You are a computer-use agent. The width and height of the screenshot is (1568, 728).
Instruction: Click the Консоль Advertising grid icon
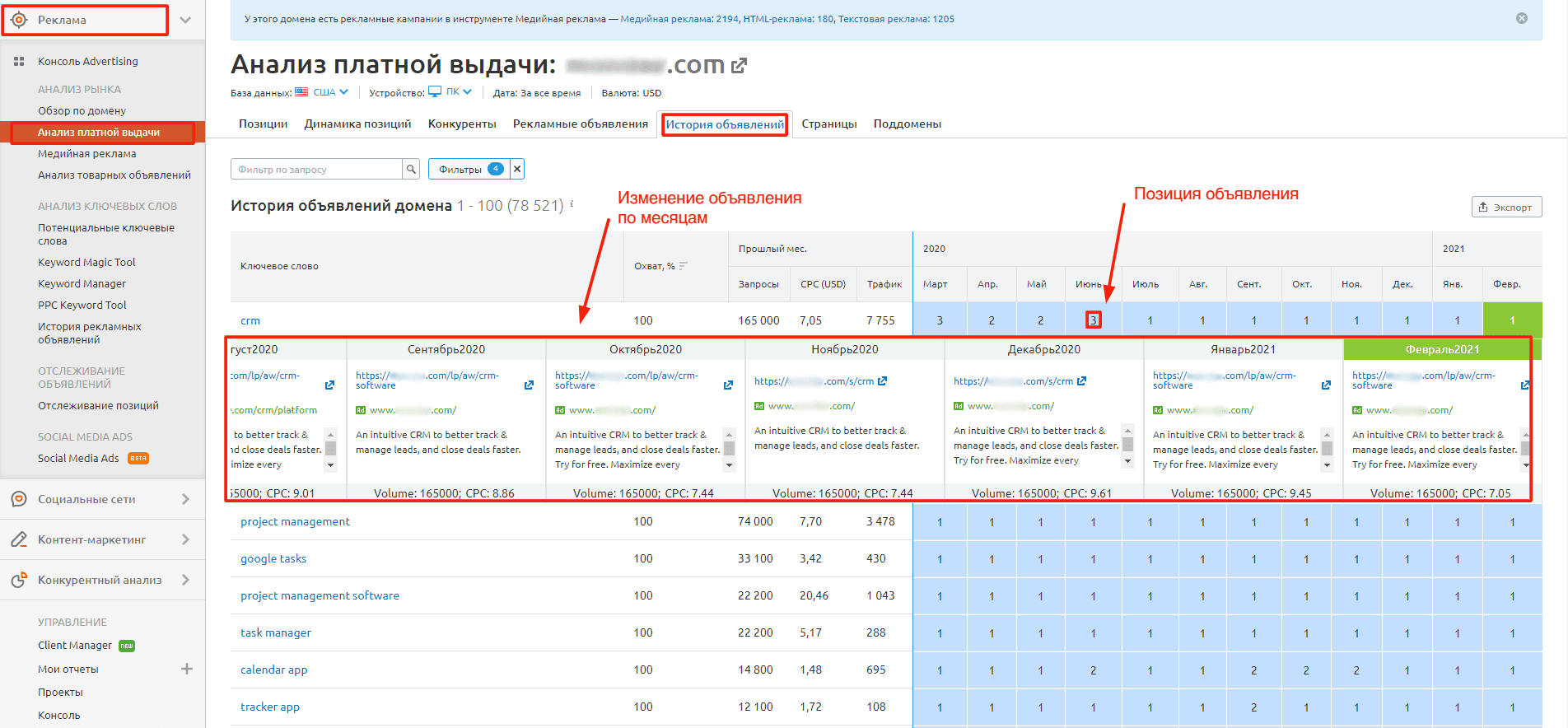click(19, 62)
